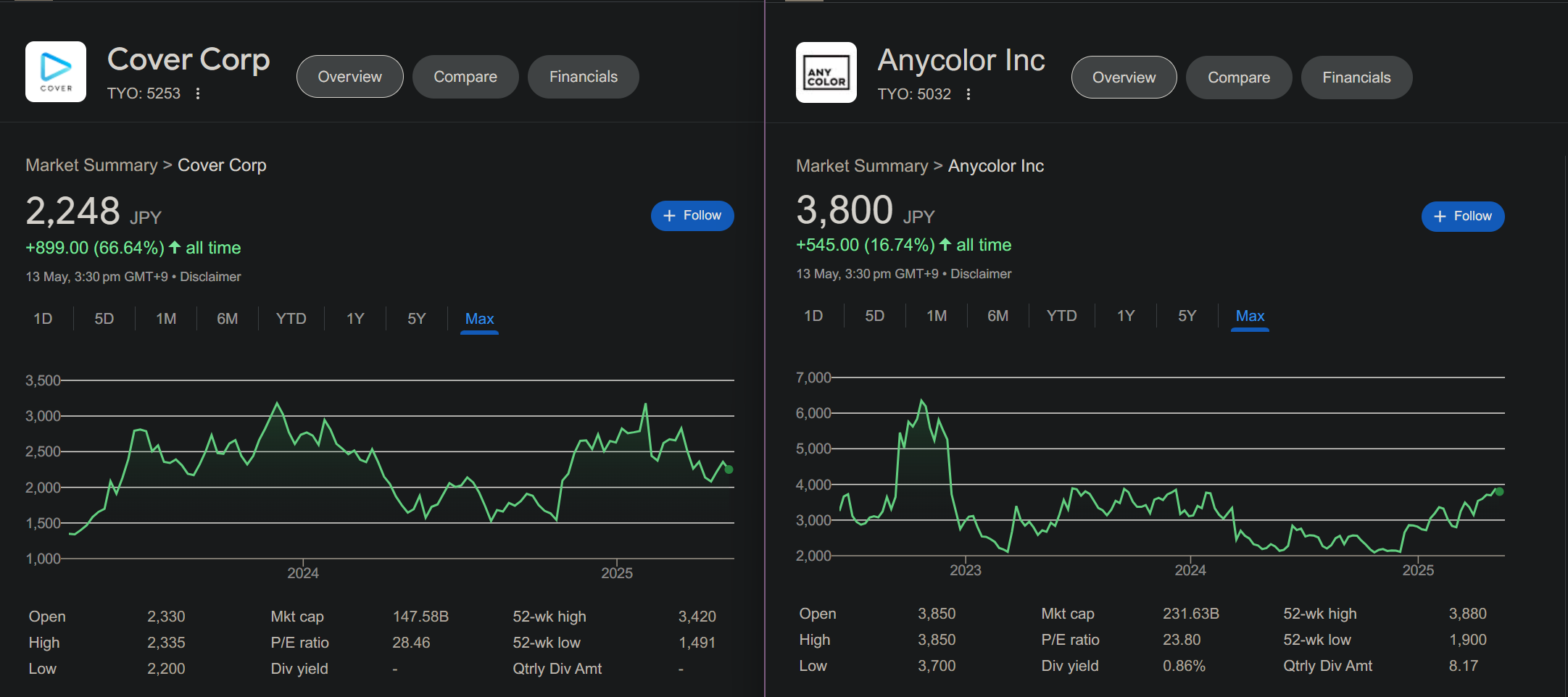
Task: Open three-dot menu beside TYO: 5253
Action: pos(198,93)
